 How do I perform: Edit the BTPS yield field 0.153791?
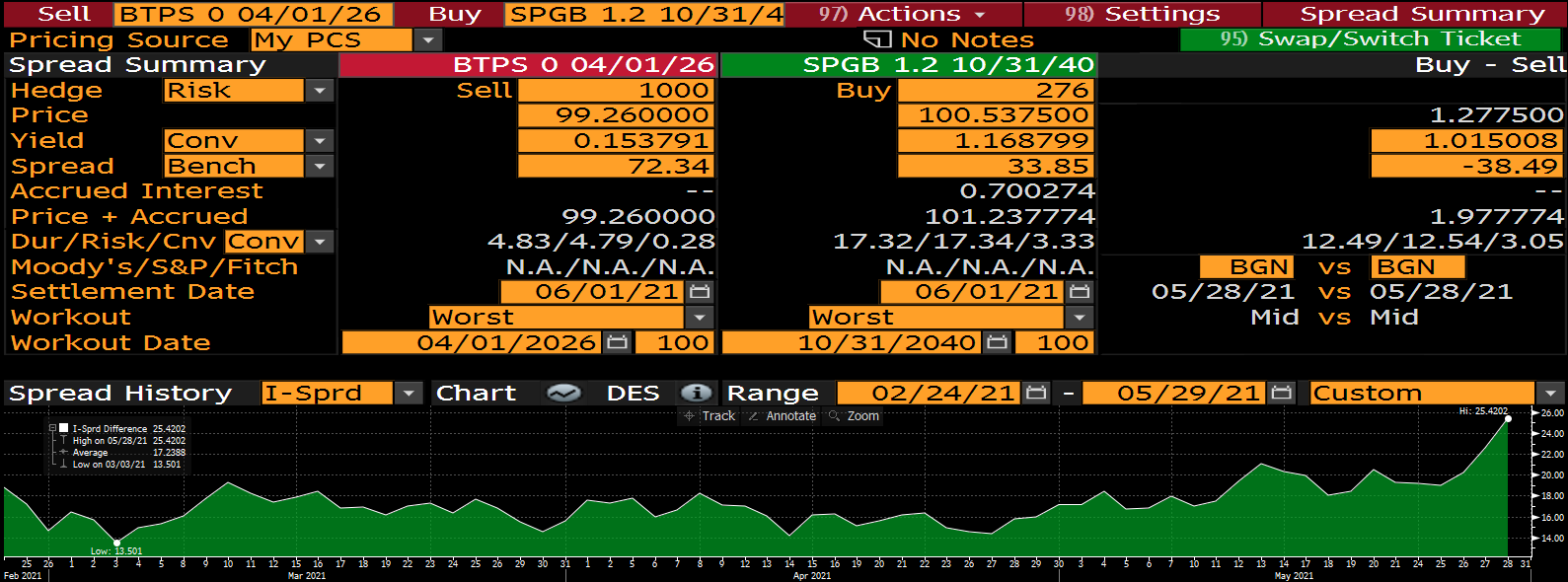(615, 141)
